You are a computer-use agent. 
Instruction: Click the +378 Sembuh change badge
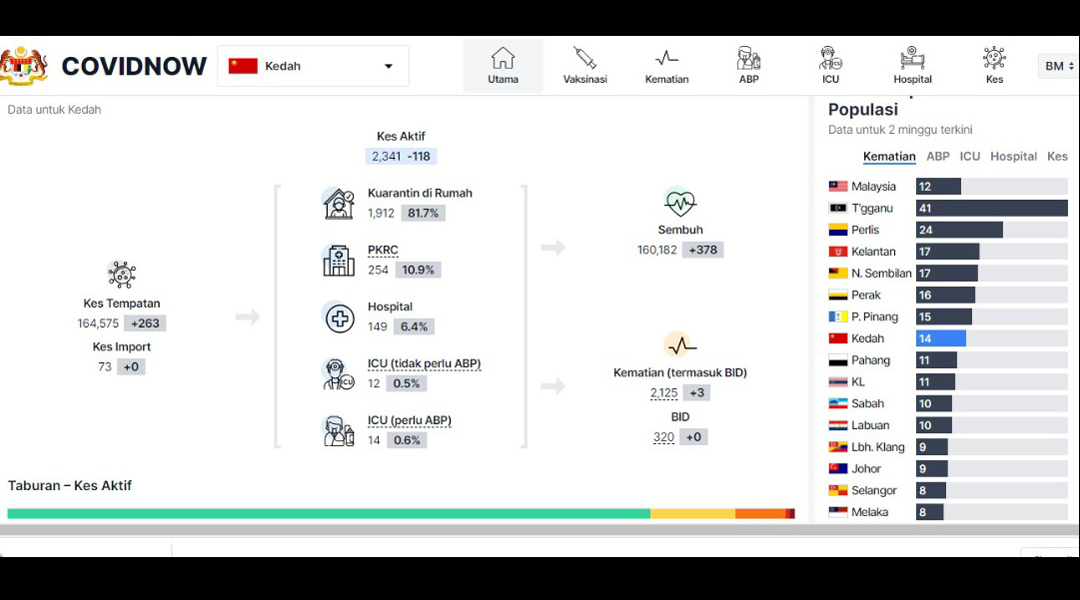click(x=703, y=250)
